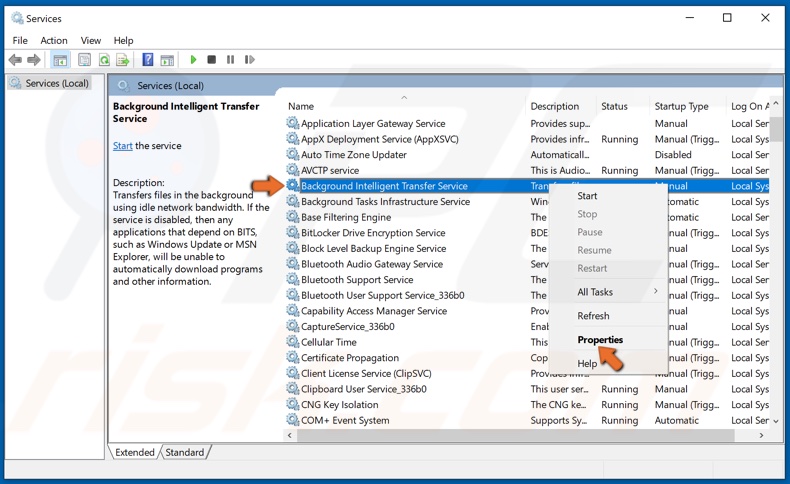Click gear icon of Block Level Backup Engine
Viewport: 790px width, 484px height.
point(293,248)
